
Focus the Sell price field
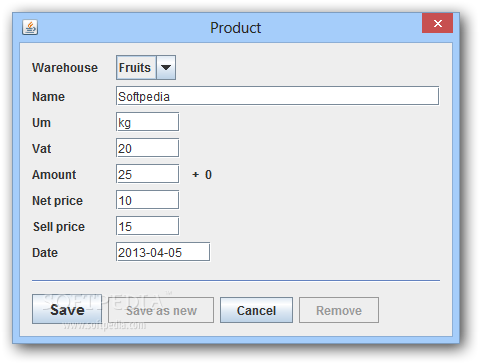[x=147, y=226]
